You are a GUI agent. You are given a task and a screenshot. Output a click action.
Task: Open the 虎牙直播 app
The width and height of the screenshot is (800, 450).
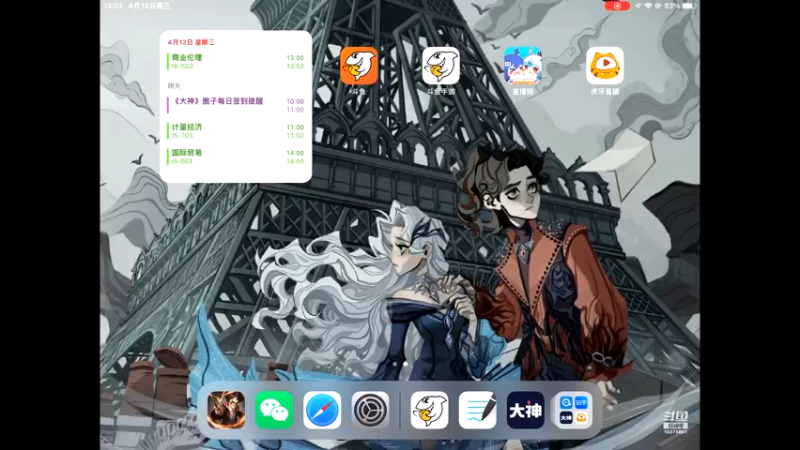[605, 66]
